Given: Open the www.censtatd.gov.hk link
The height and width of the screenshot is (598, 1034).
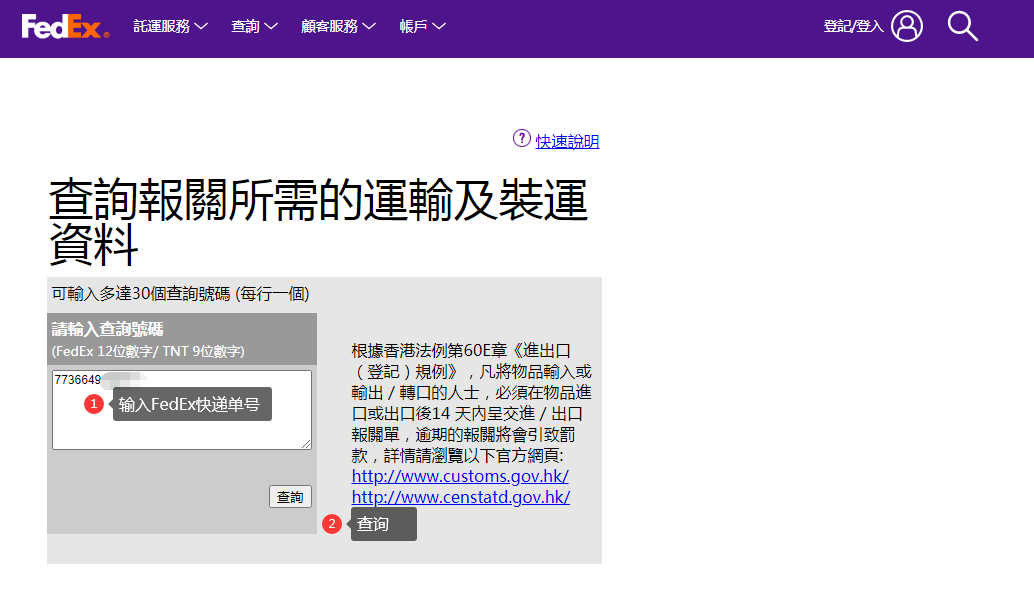Looking at the screenshot, I should tap(461, 497).
